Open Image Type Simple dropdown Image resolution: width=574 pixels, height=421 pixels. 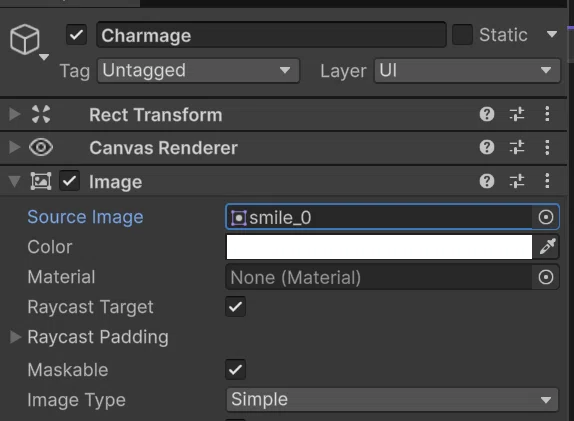pyautogui.click(x=392, y=399)
